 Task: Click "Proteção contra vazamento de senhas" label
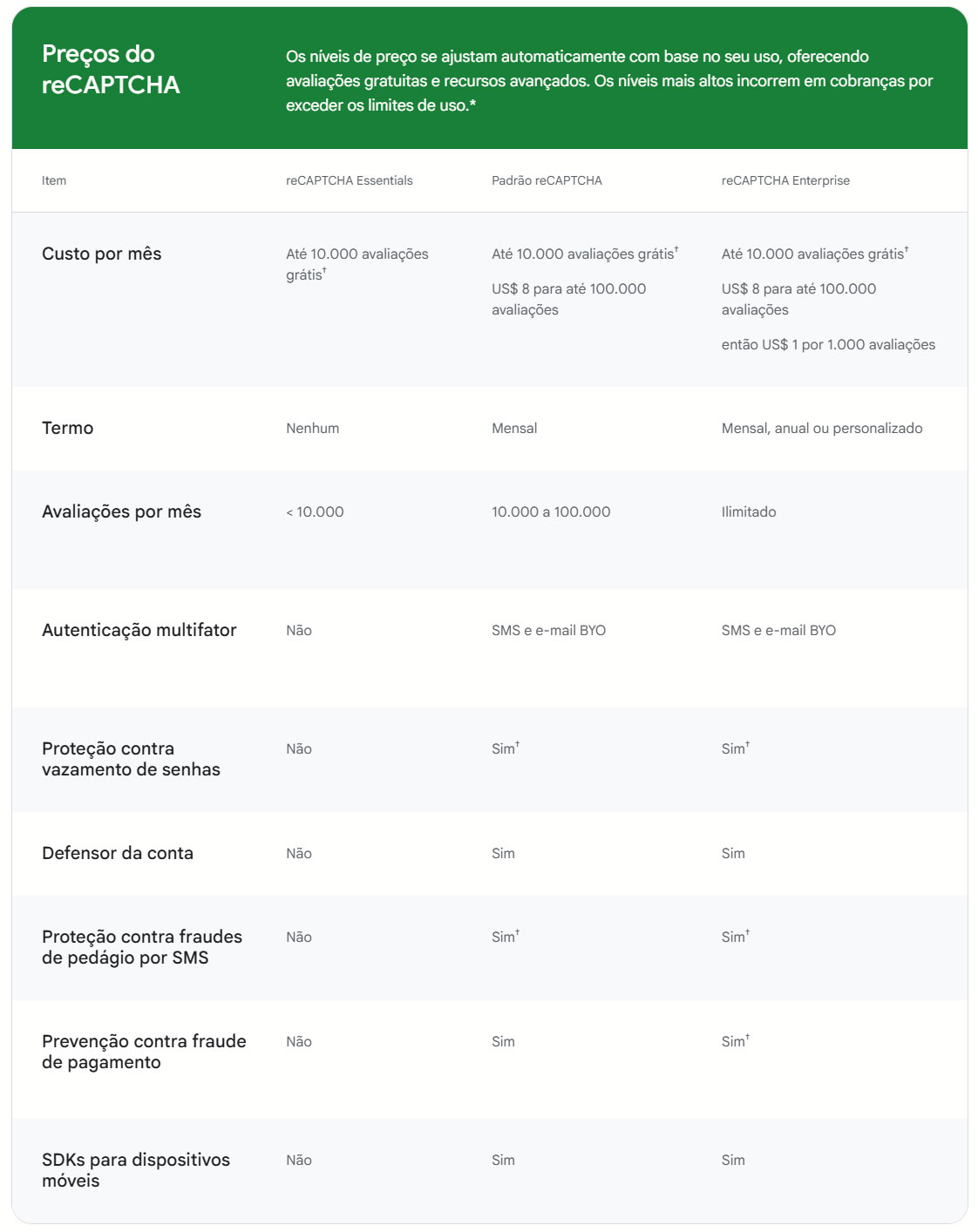(x=131, y=759)
